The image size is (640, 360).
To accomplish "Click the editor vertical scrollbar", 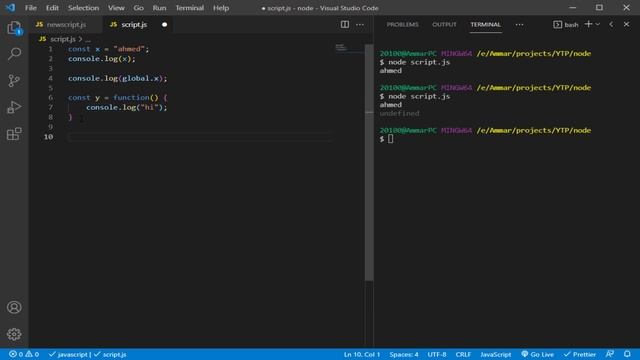I will 369,162.
